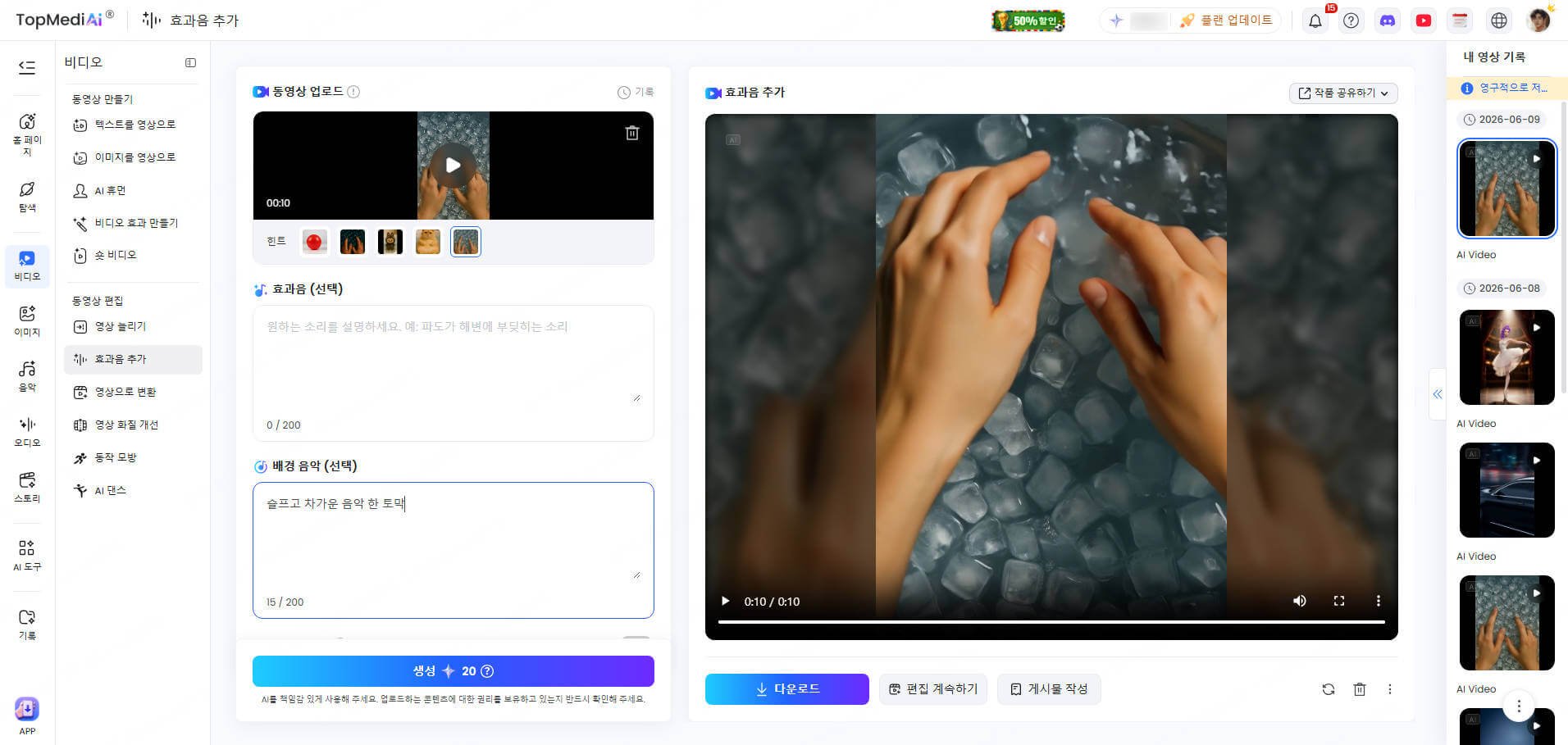Select AI 휴먼 menu item

134,190
